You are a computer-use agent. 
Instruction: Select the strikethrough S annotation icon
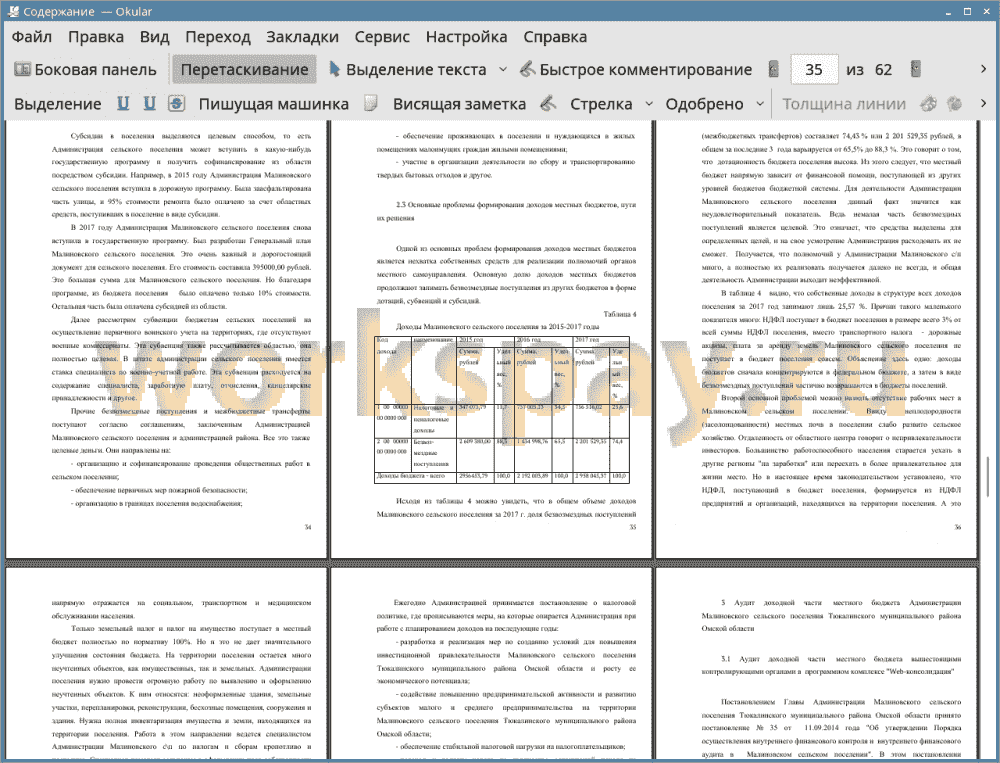(177, 103)
